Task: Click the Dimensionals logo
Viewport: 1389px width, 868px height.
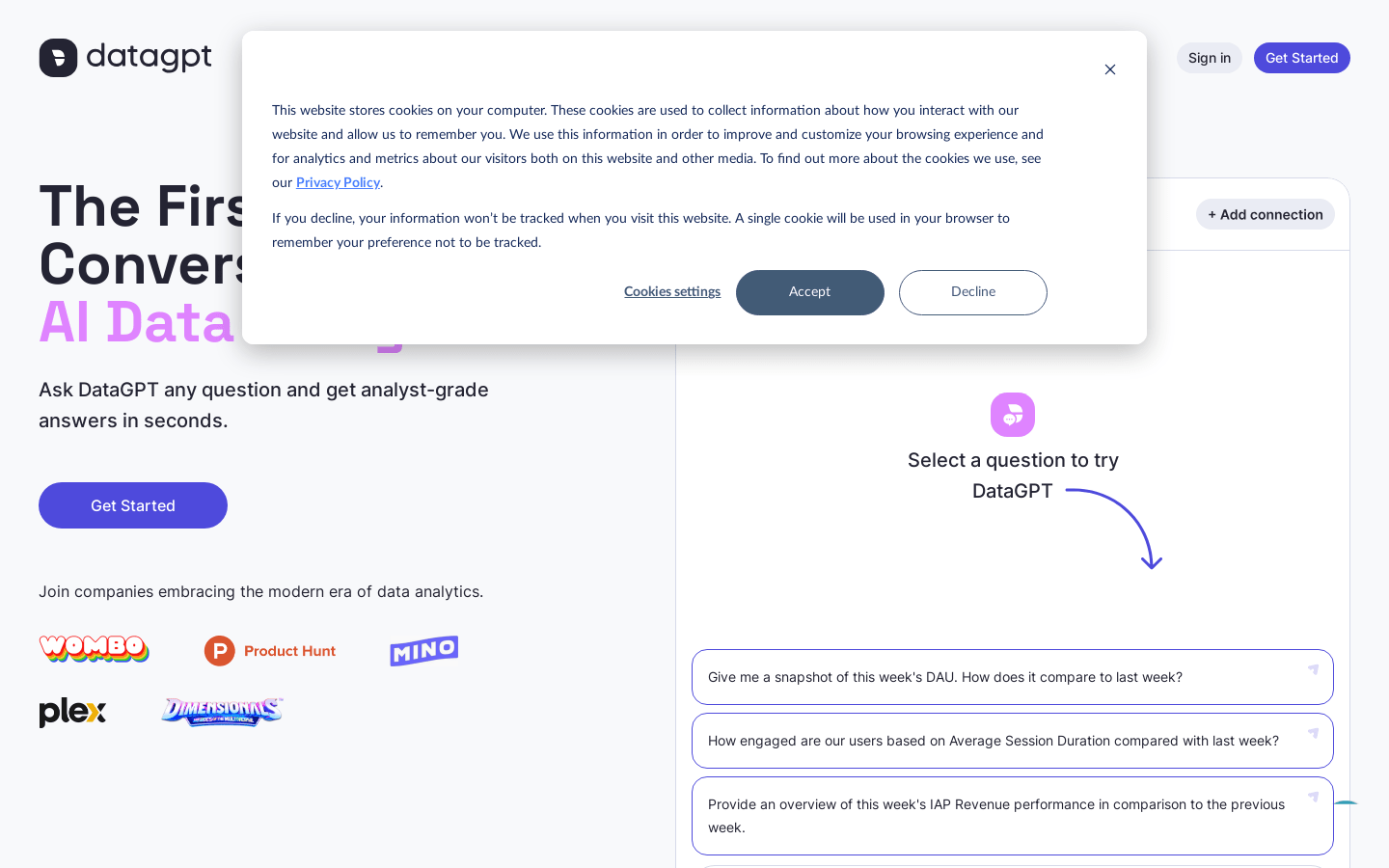Action: click(x=222, y=712)
